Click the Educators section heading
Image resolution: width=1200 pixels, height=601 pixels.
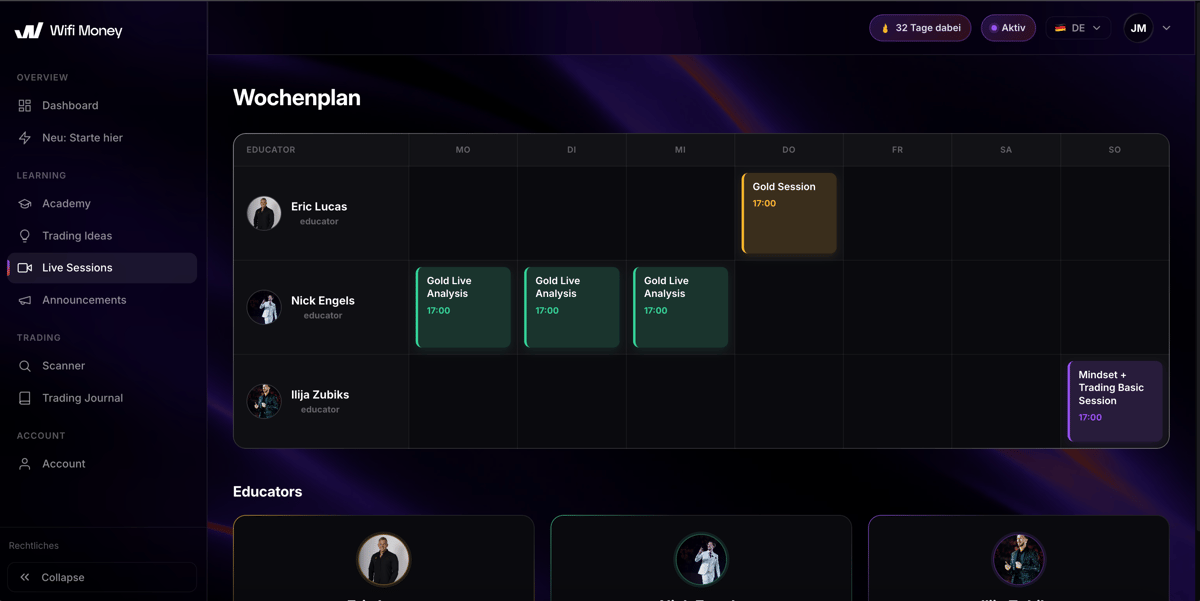[268, 492]
